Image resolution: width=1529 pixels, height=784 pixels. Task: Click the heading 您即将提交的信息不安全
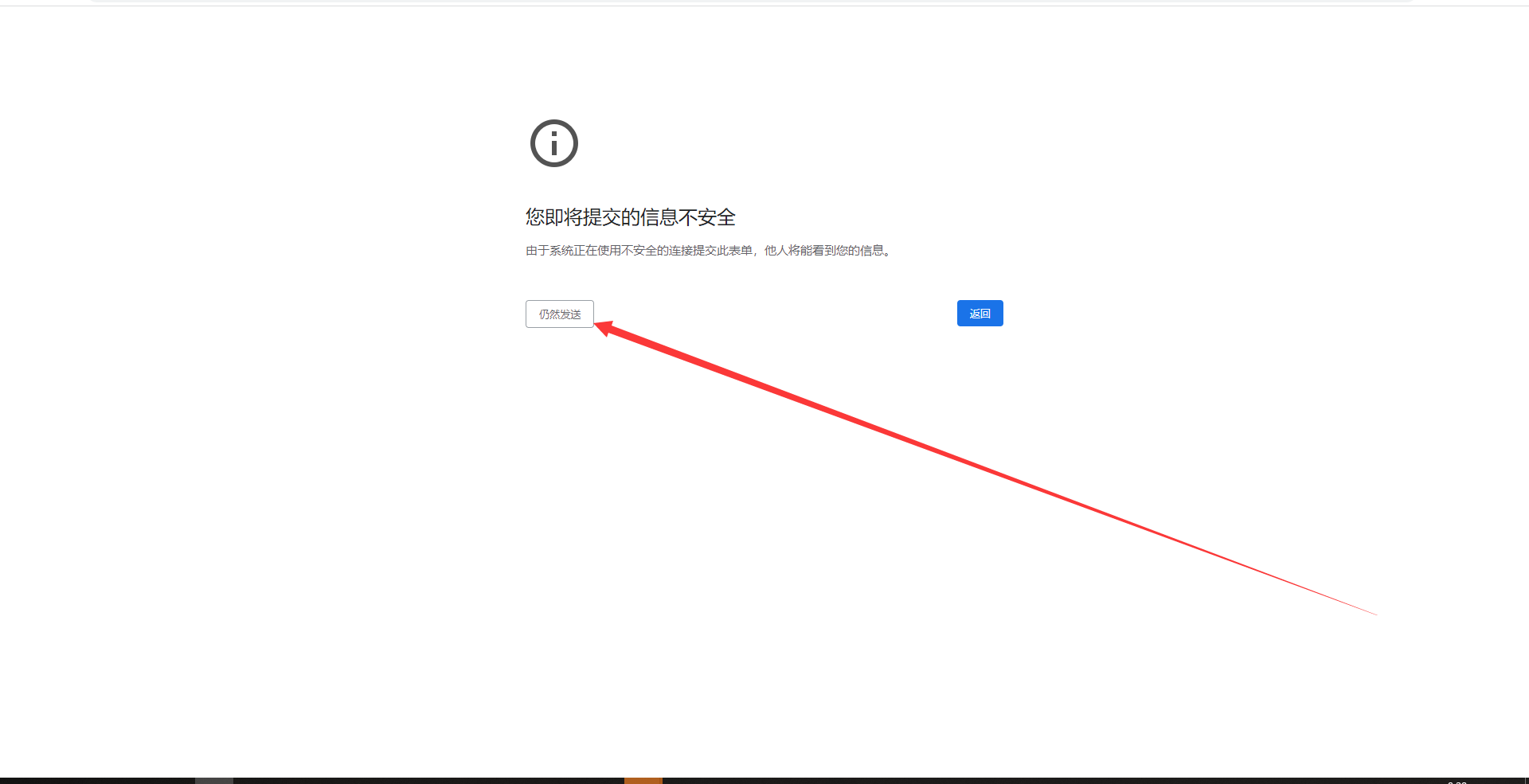point(630,217)
